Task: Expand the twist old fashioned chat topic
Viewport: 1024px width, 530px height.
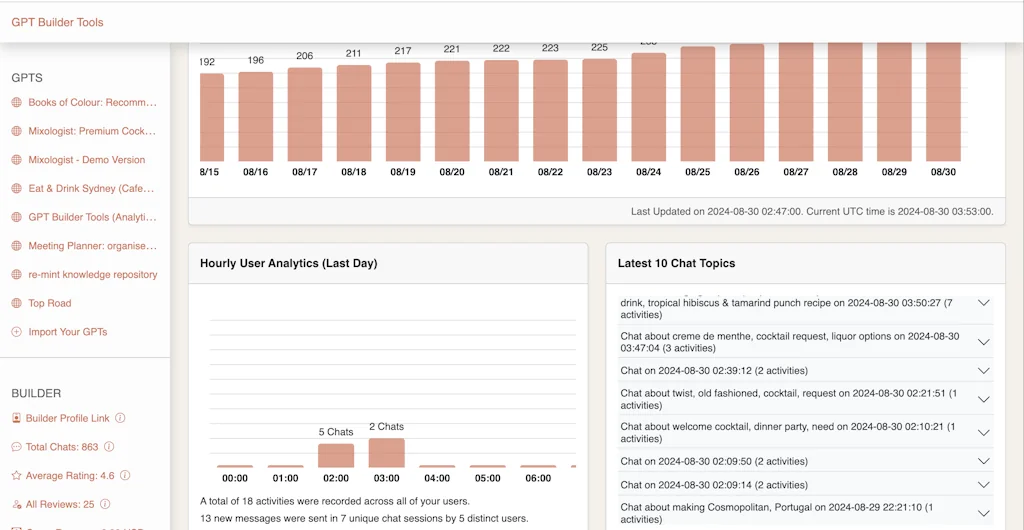Action: 983,399
